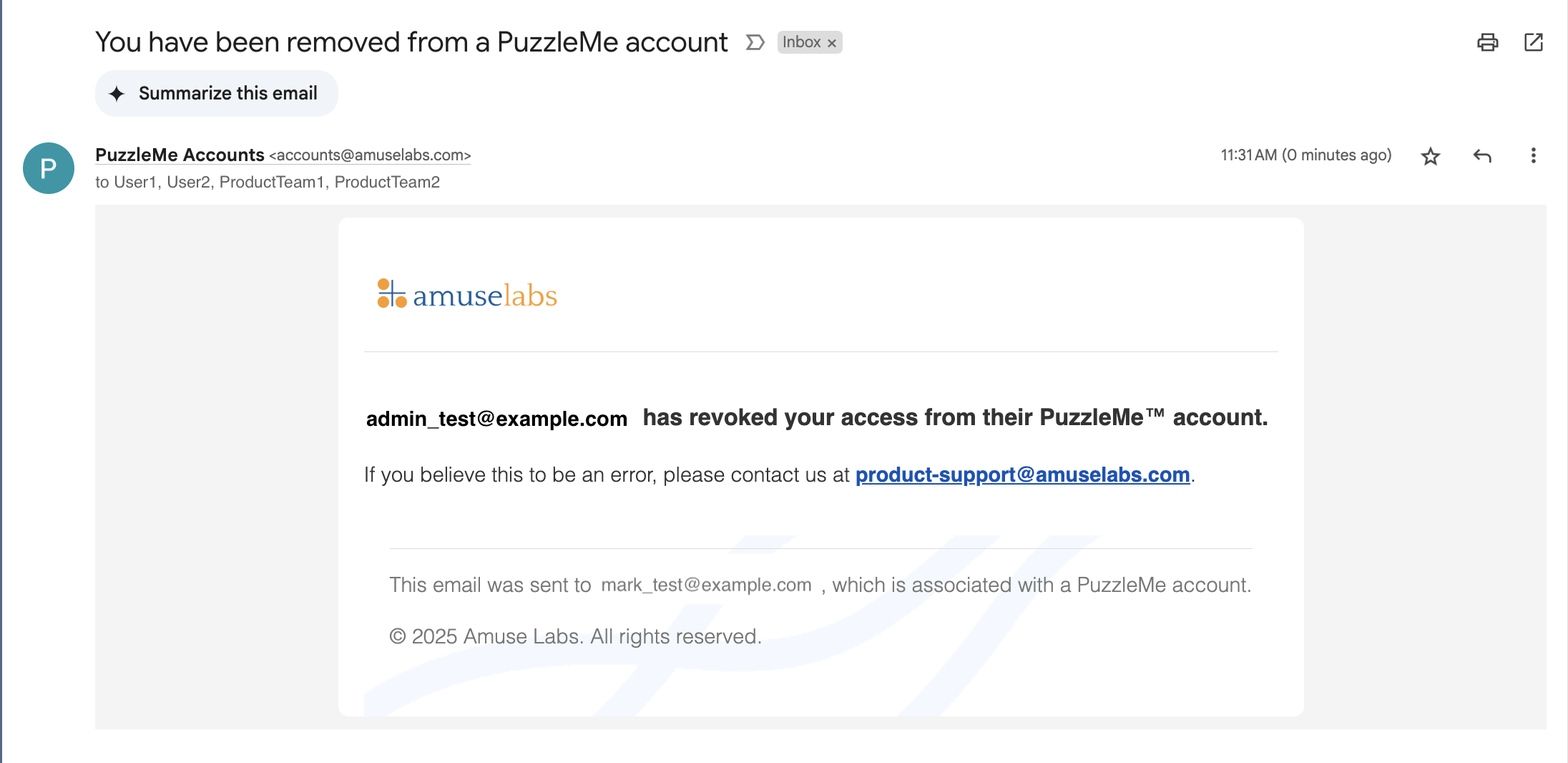Print this email using the printer icon
The height and width of the screenshot is (763, 1568).
1487,42
